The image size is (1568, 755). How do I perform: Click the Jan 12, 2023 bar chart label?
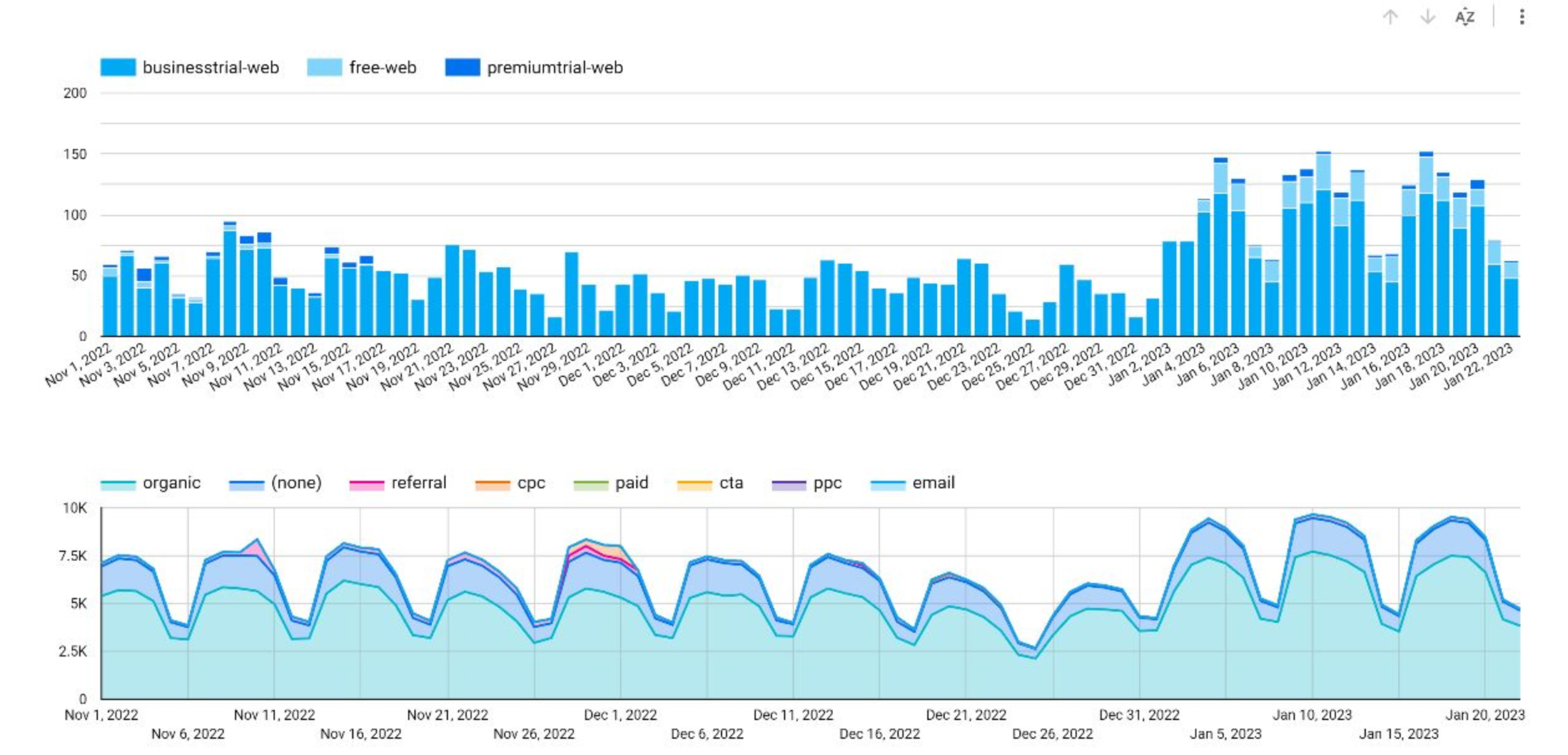click(x=1307, y=366)
